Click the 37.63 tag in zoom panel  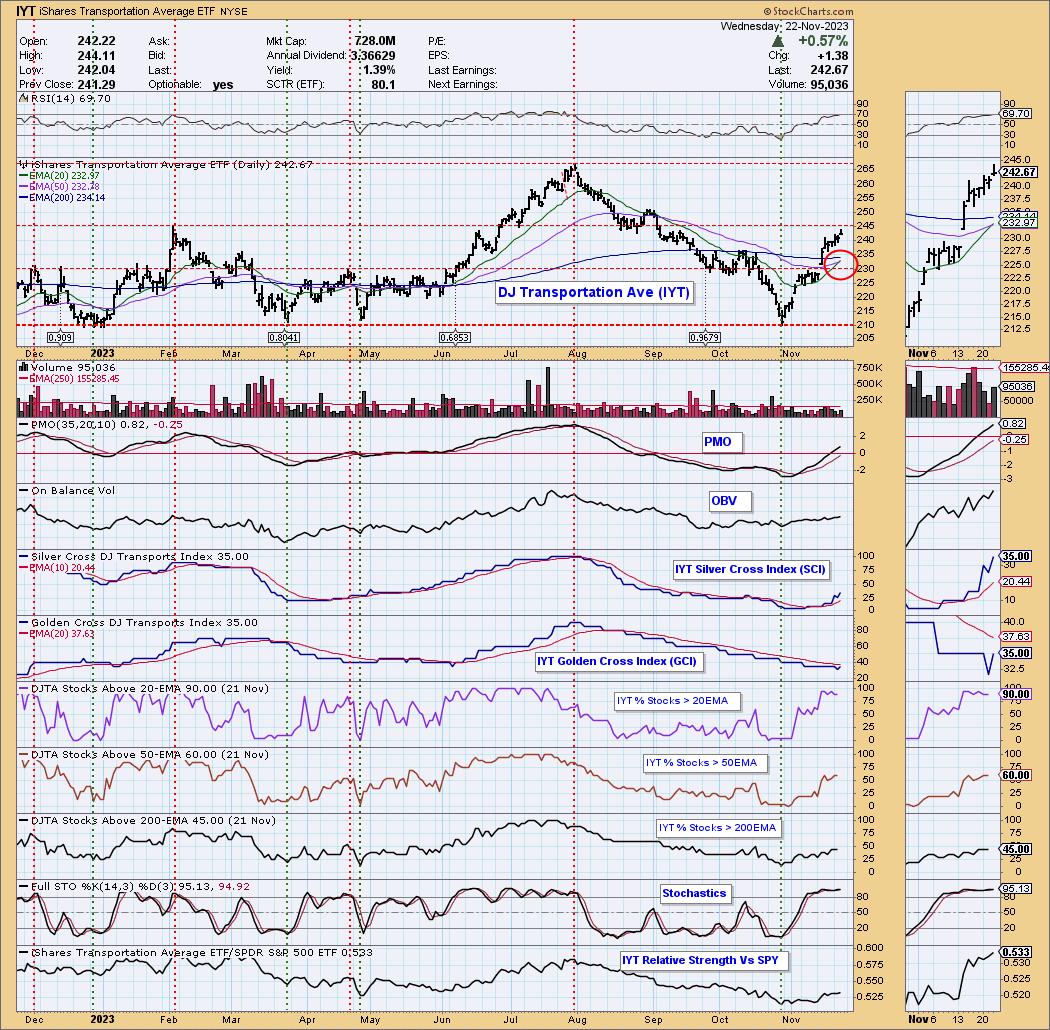[1016, 637]
